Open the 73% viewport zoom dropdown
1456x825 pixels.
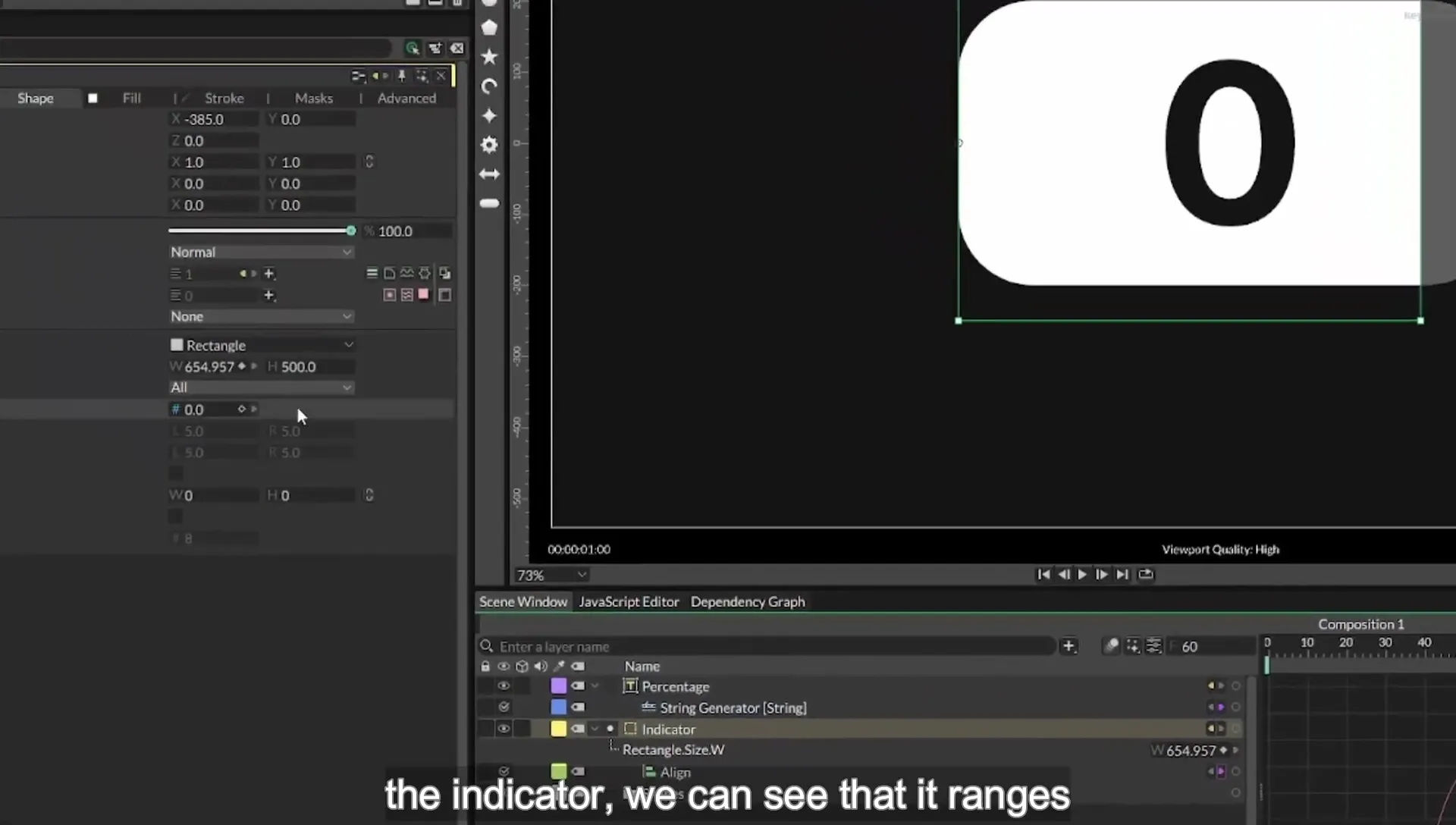tap(551, 575)
